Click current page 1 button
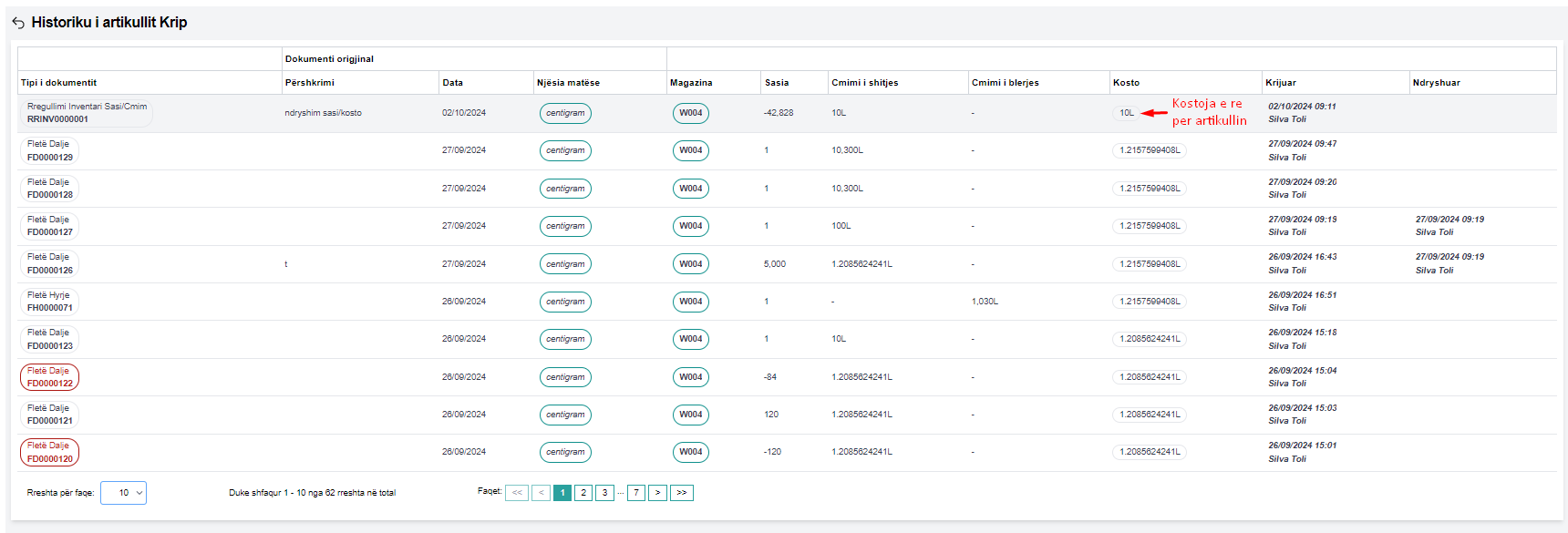Screen dimensions: 1568x533 (x=562, y=493)
